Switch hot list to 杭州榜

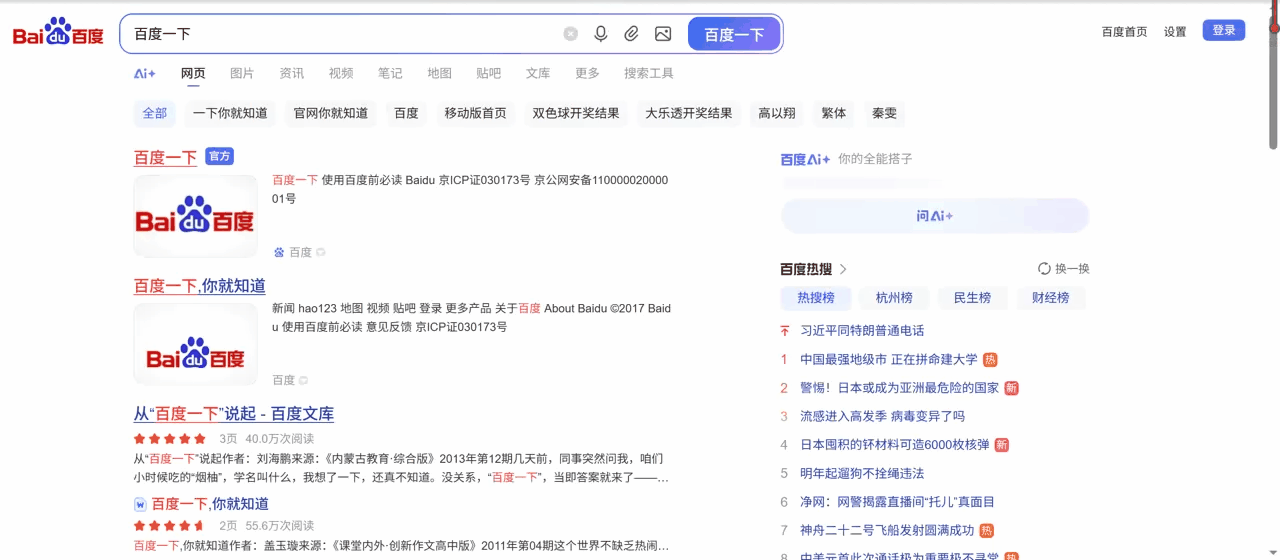pos(893,298)
